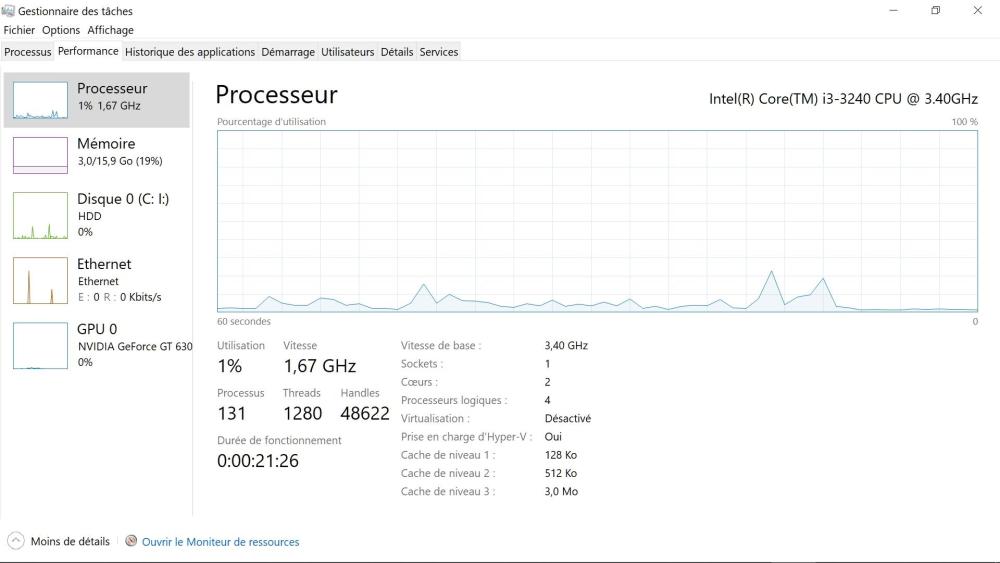Collapse view with Moins de détails chevron
The height and width of the screenshot is (563, 1000).
pos(15,541)
